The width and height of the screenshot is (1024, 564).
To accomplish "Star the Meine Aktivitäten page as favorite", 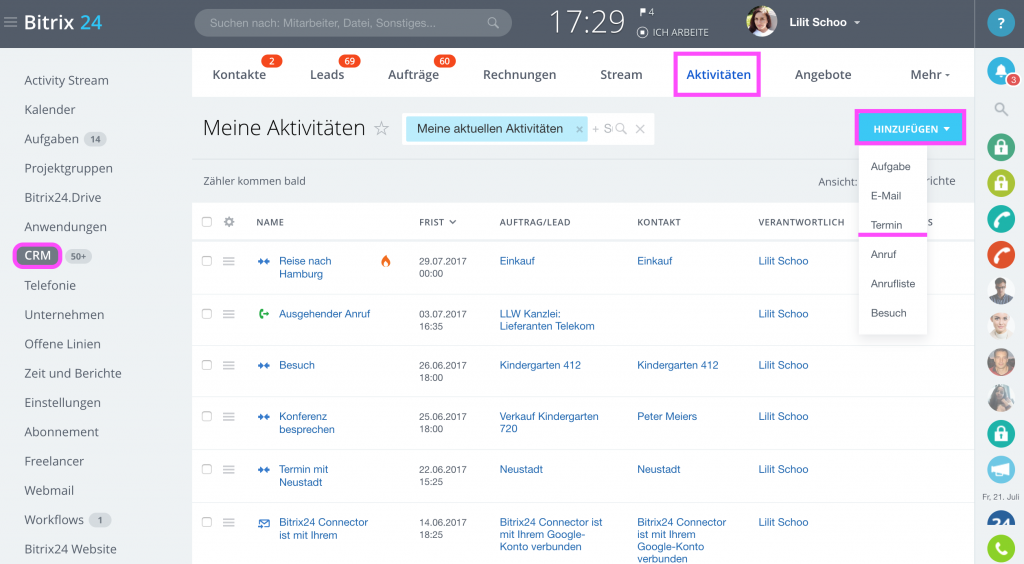I will [381, 129].
